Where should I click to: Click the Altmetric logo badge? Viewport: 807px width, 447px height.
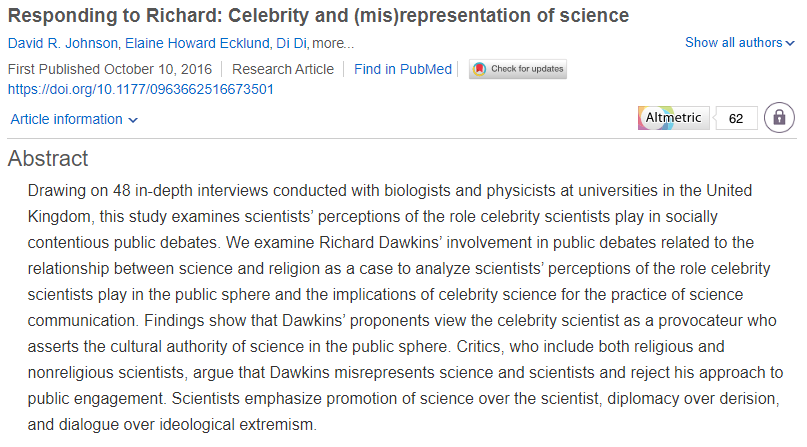673,118
